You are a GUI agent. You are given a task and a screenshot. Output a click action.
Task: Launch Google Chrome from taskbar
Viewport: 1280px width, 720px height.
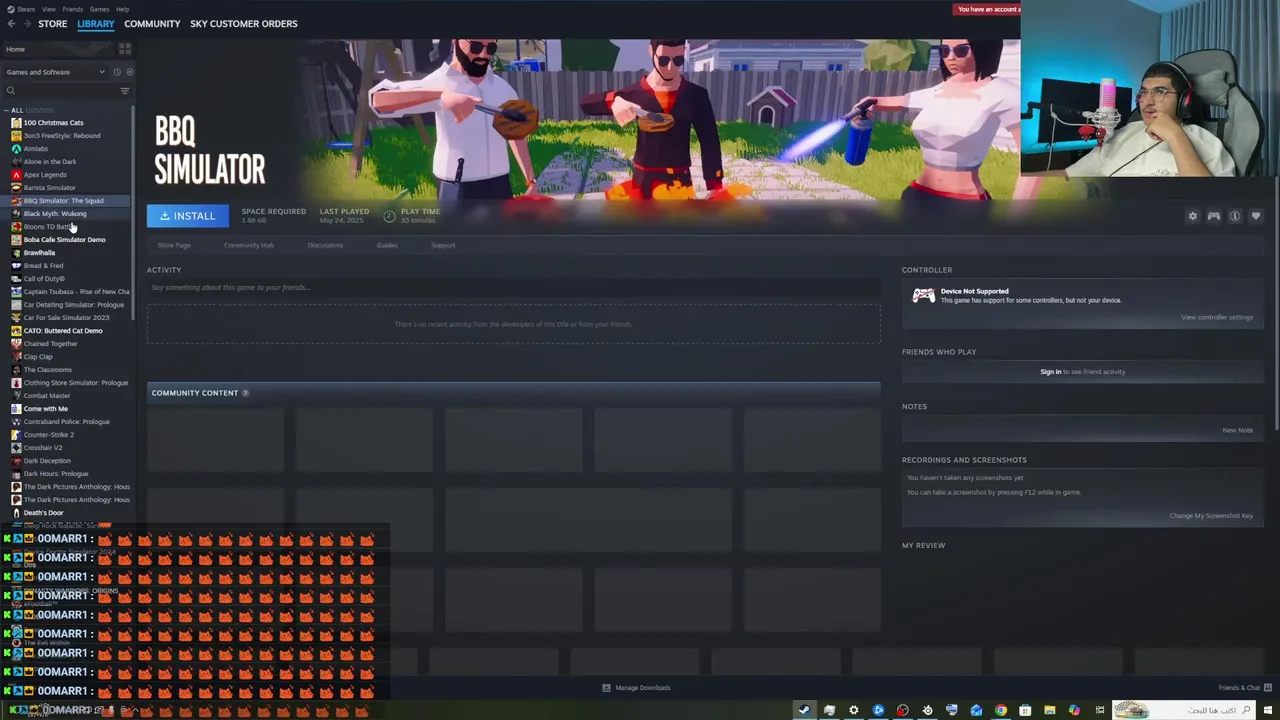(1000, 710)
